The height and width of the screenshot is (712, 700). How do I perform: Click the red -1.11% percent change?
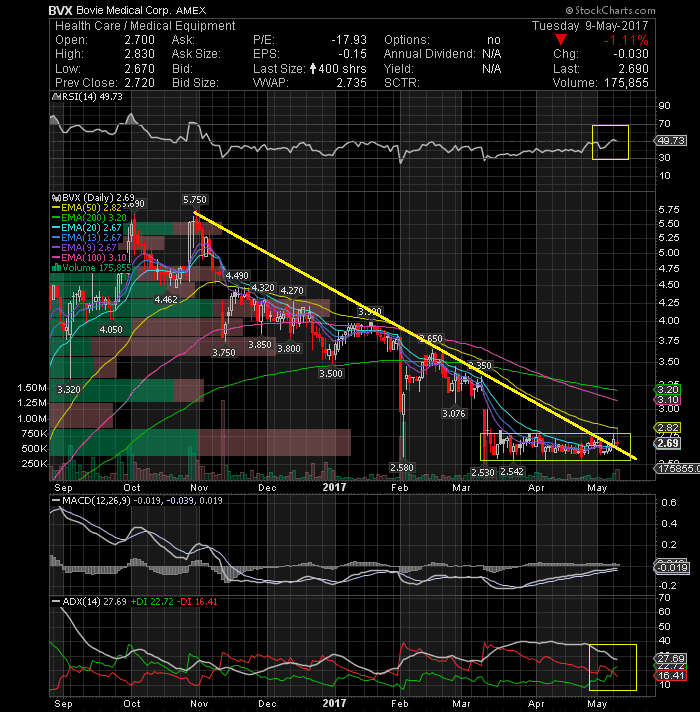[626, 40]
